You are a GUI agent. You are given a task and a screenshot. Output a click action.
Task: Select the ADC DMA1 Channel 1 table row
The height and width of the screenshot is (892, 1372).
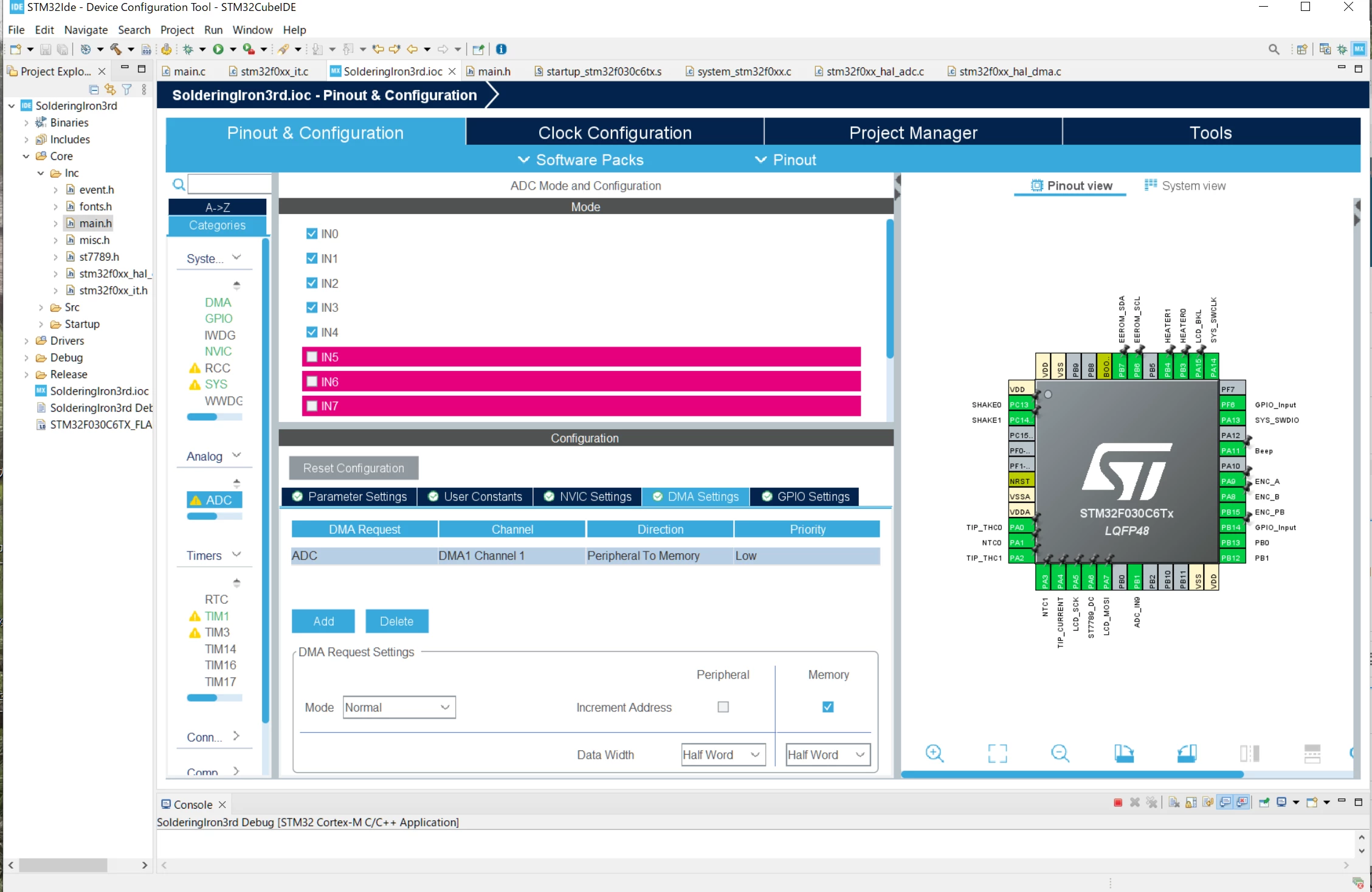(585, 556)
